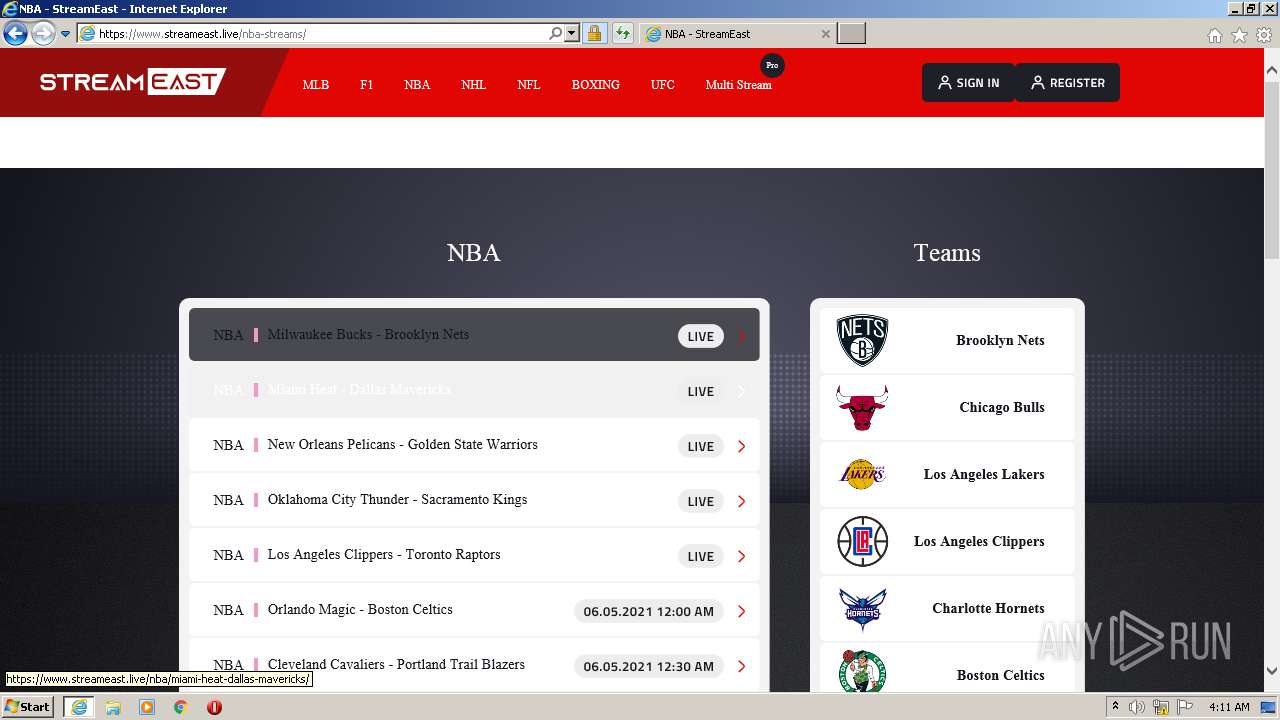
Task: Click the Chicago Bulls team logo
Action: click(862, 407)
